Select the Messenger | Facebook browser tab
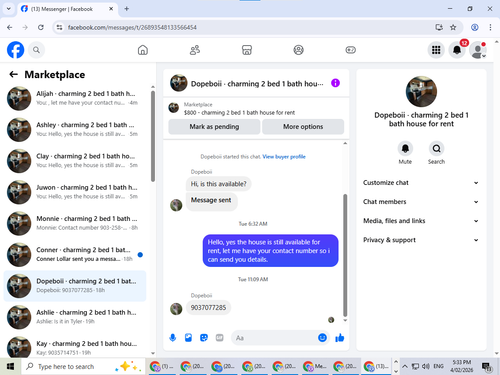500x375 pixels. (67, 9)
